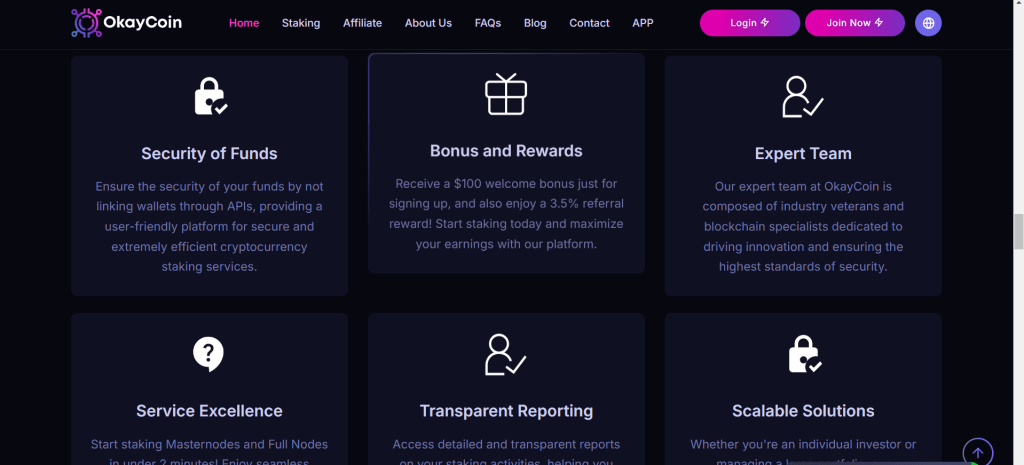The height and width of the screenshot is (465, 1024).
Task: Visit the Blog section
Action: coord(535,23)
